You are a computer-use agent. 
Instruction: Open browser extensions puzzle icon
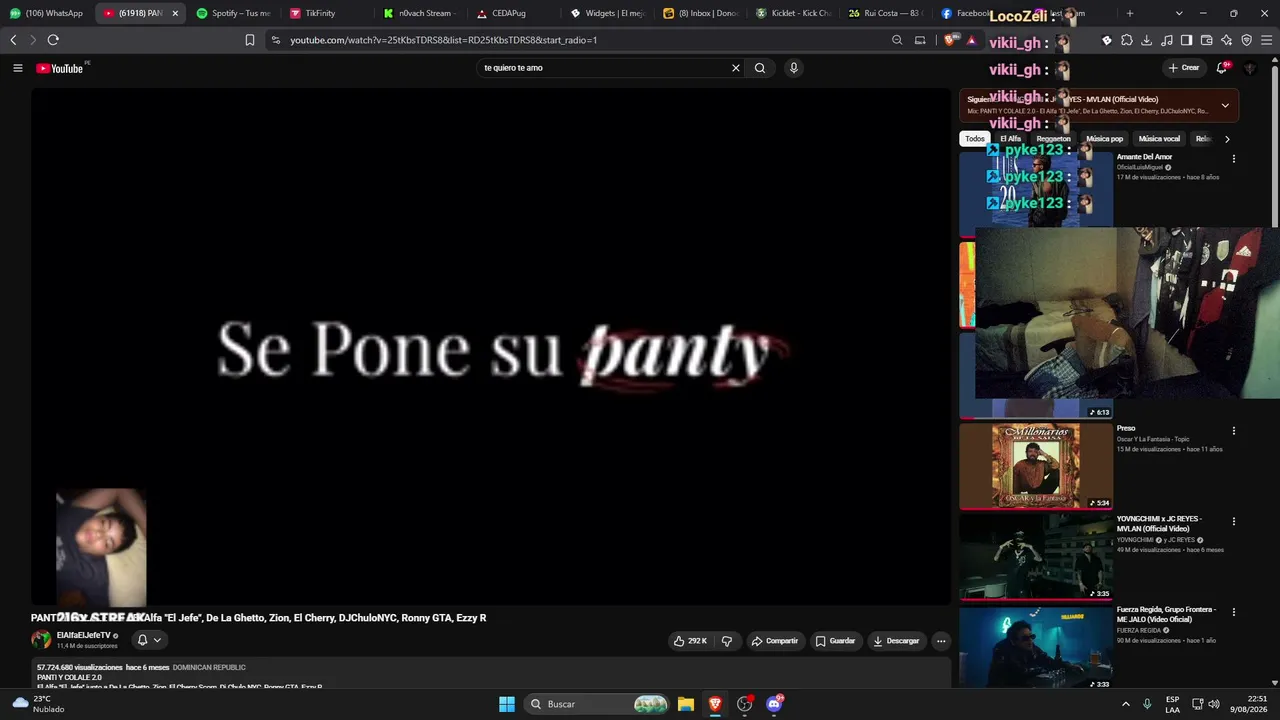1127,40
